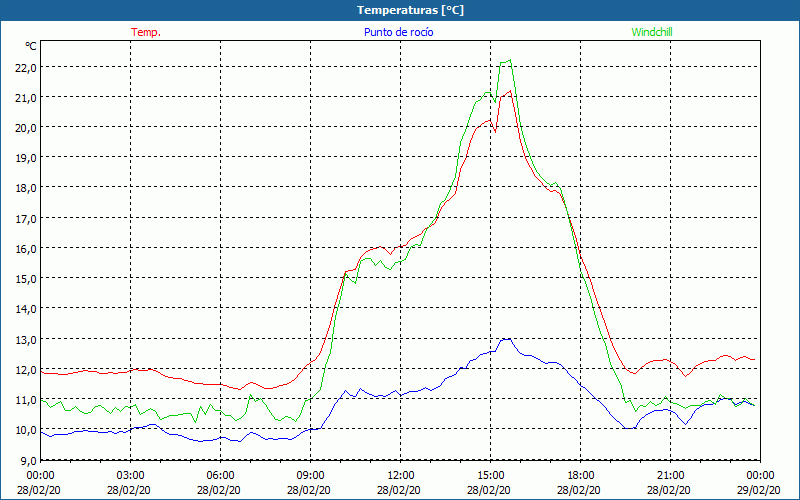Click the 14,0 value on the Y axis
800x500 pixels.
[26, 309]
